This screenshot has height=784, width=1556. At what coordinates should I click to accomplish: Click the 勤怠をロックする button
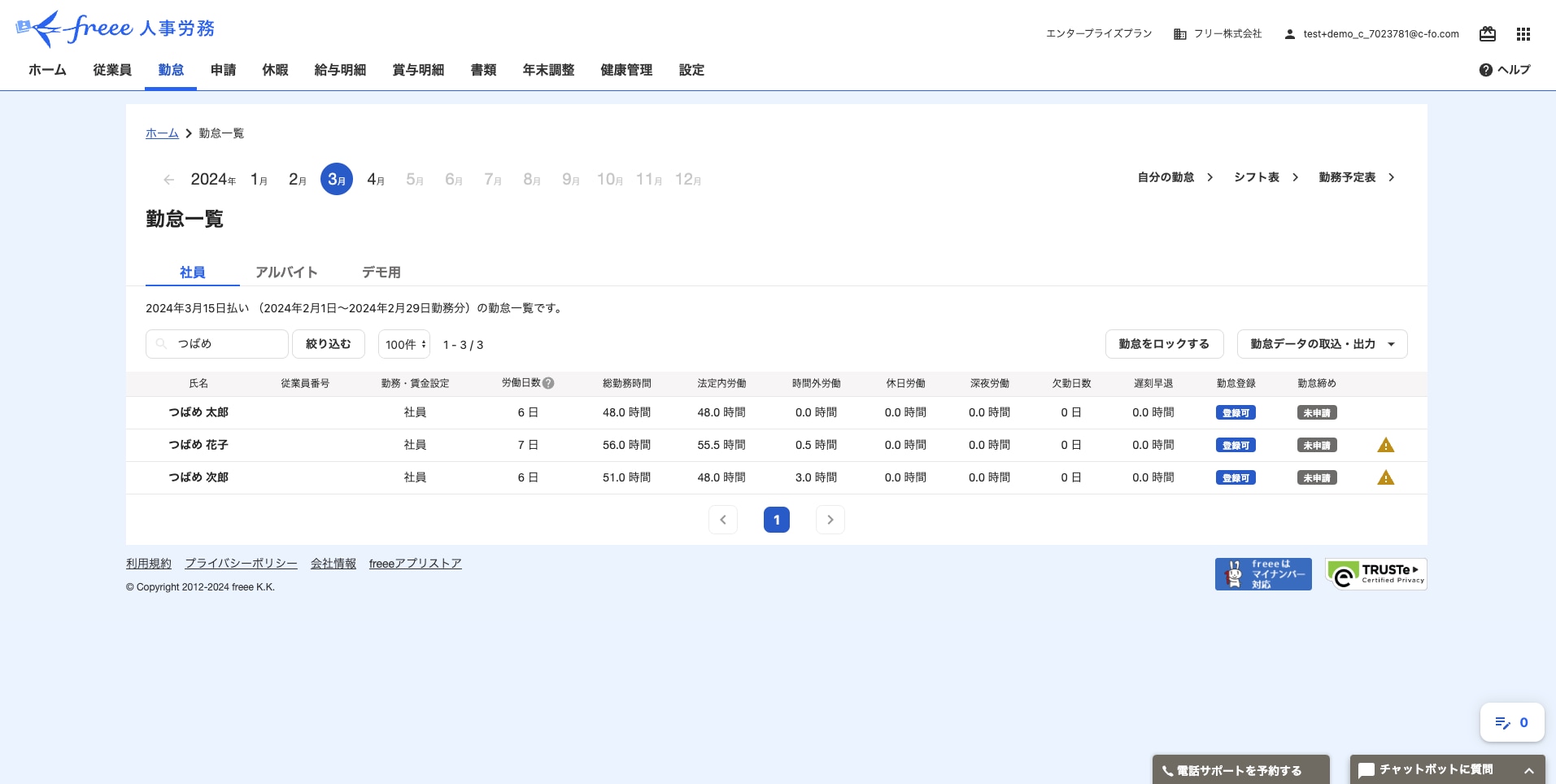click(1164, 343)
